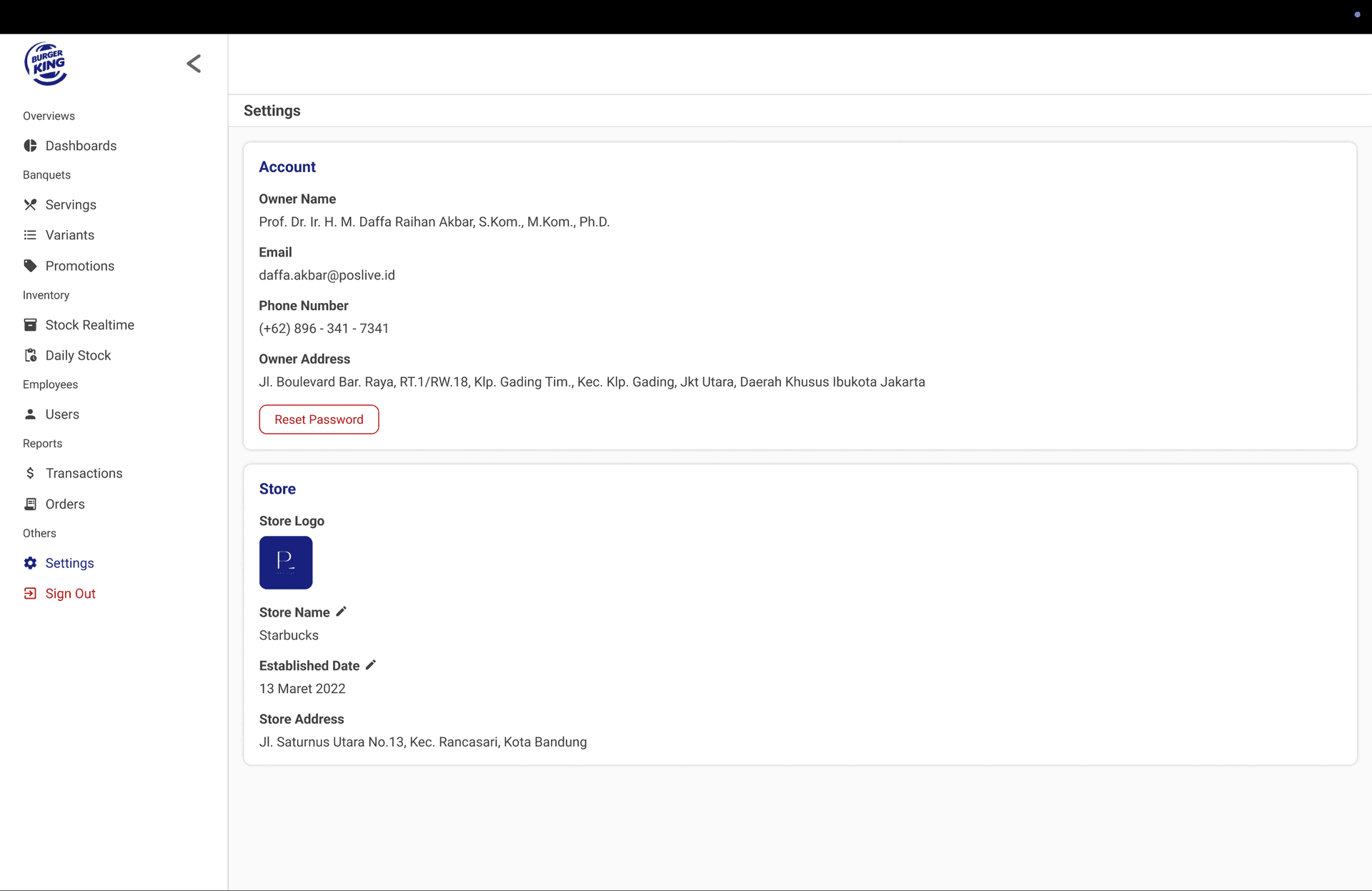Click the Daily Stock clipboard icon
The height and width of the screenshot is (891, 1372).
(x=30, y=355)
